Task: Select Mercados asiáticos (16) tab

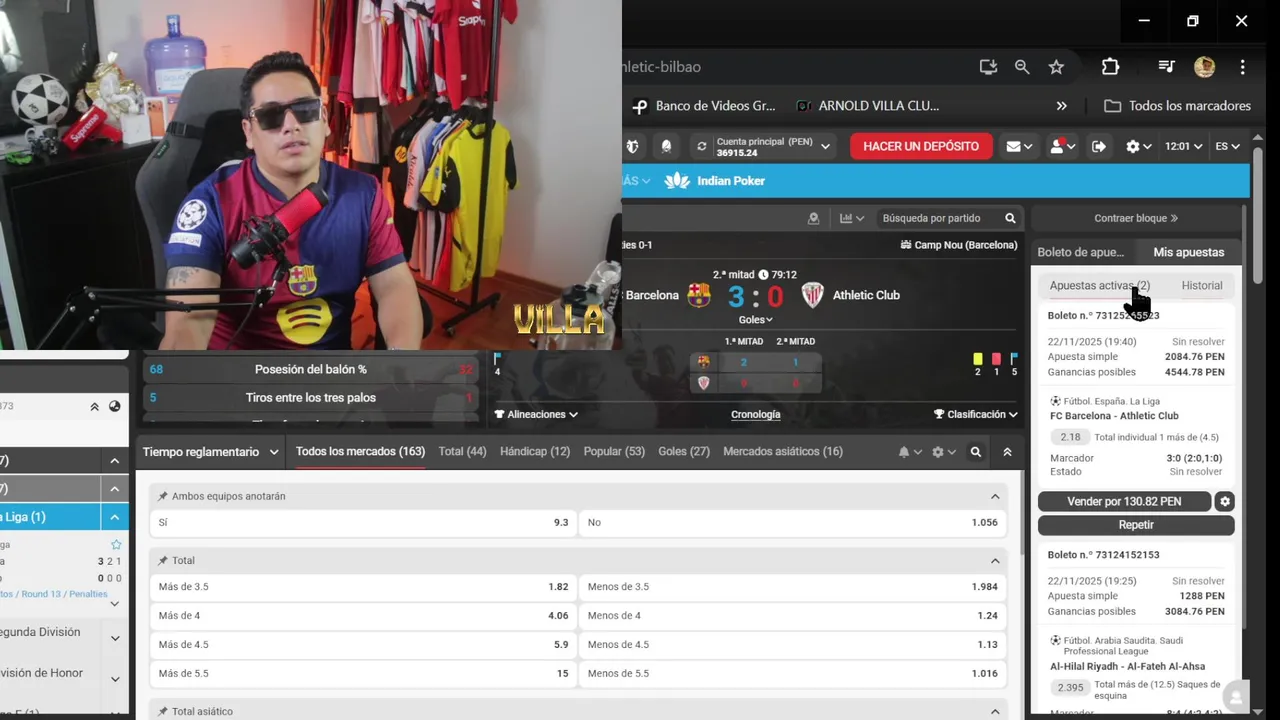Action: pyautogui.click(x=783, y=452)
